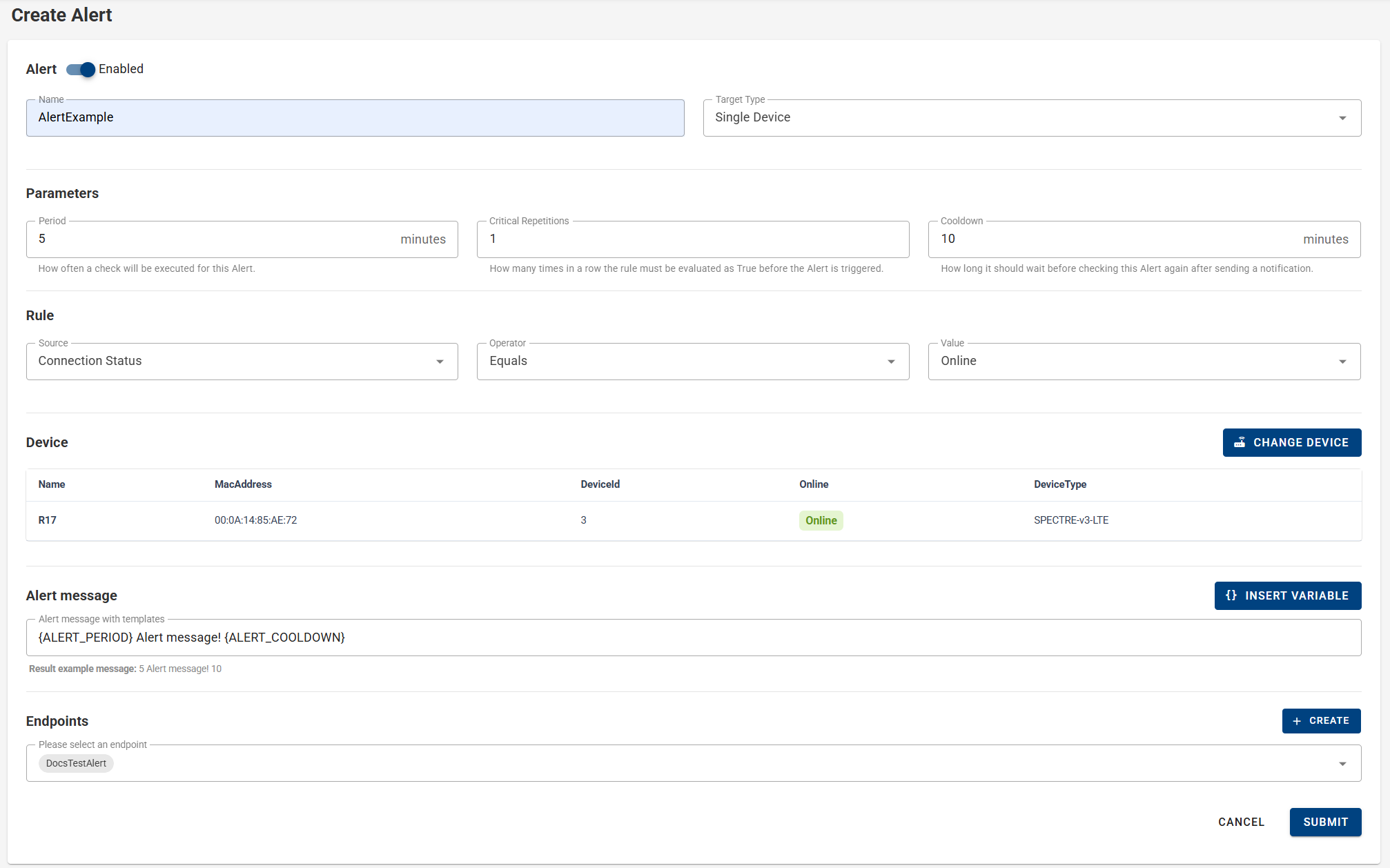1390x868 pixels.
Task: Select the DocsTestAlert endpoint chip
Action: click(76, 763)
